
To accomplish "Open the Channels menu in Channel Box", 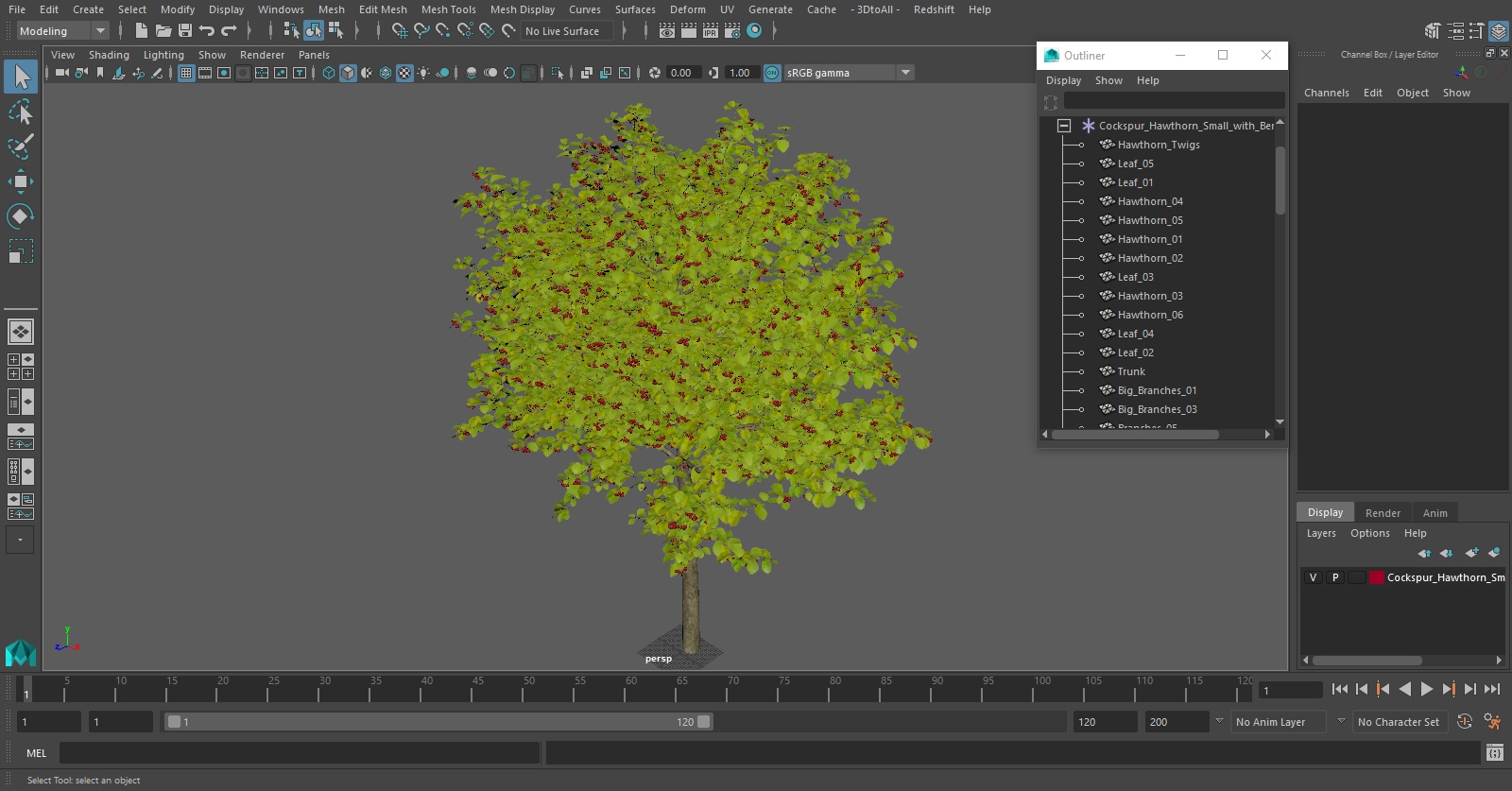I will [x=1326, y=93].
